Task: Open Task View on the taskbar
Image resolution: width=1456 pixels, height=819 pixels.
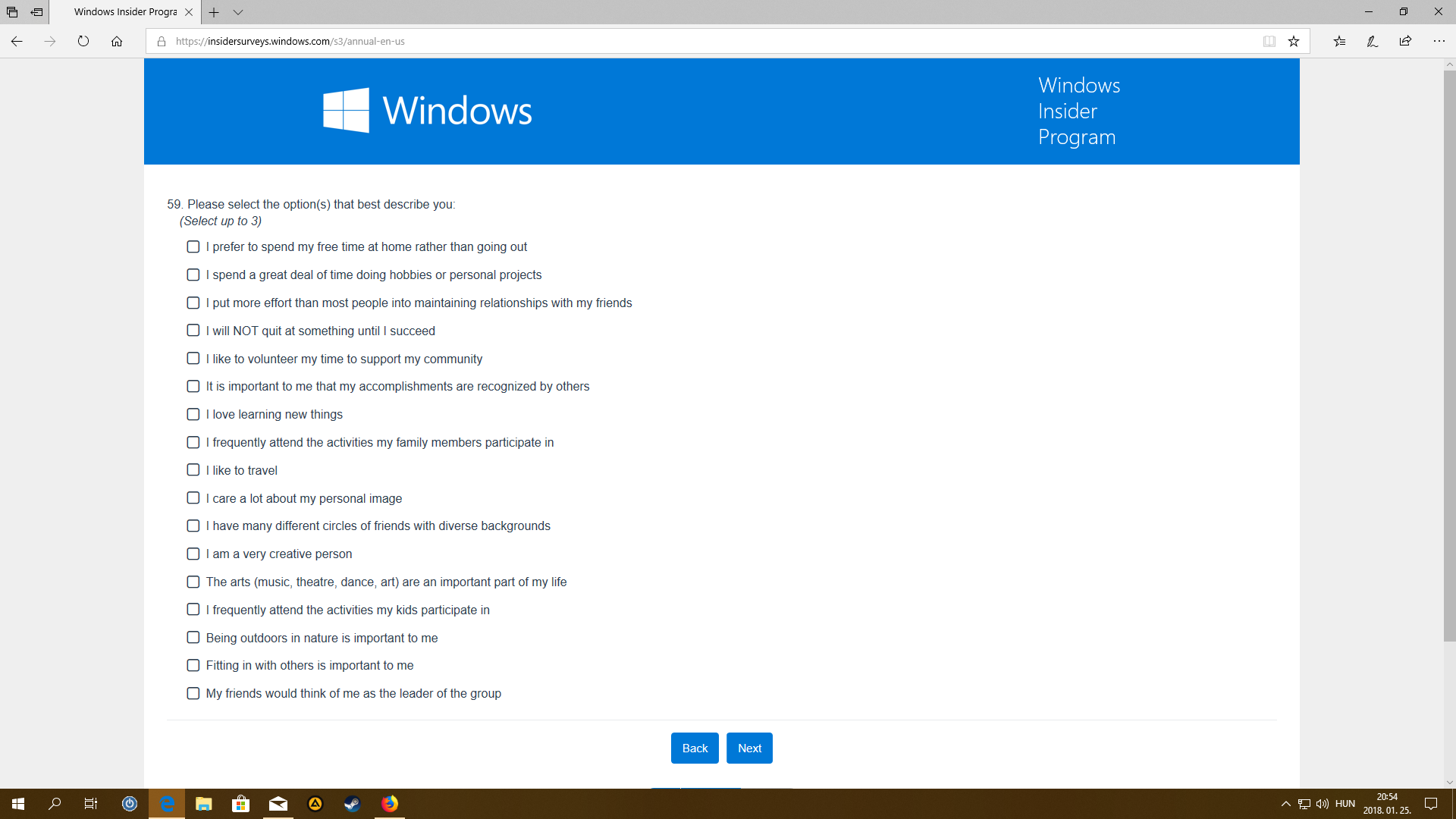Action: point(91,804)
